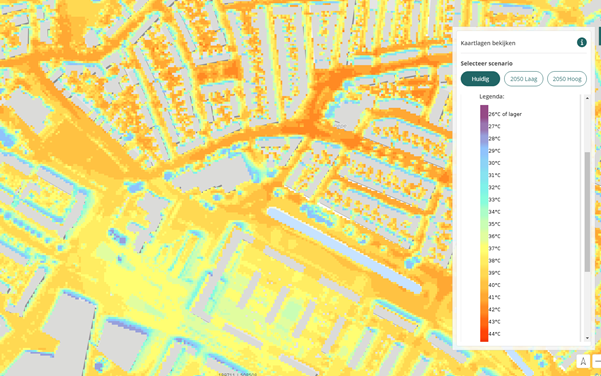Click the legend scrollbar thumb
601x376 pixels.
pyautogui.click(x=587, y=212)
